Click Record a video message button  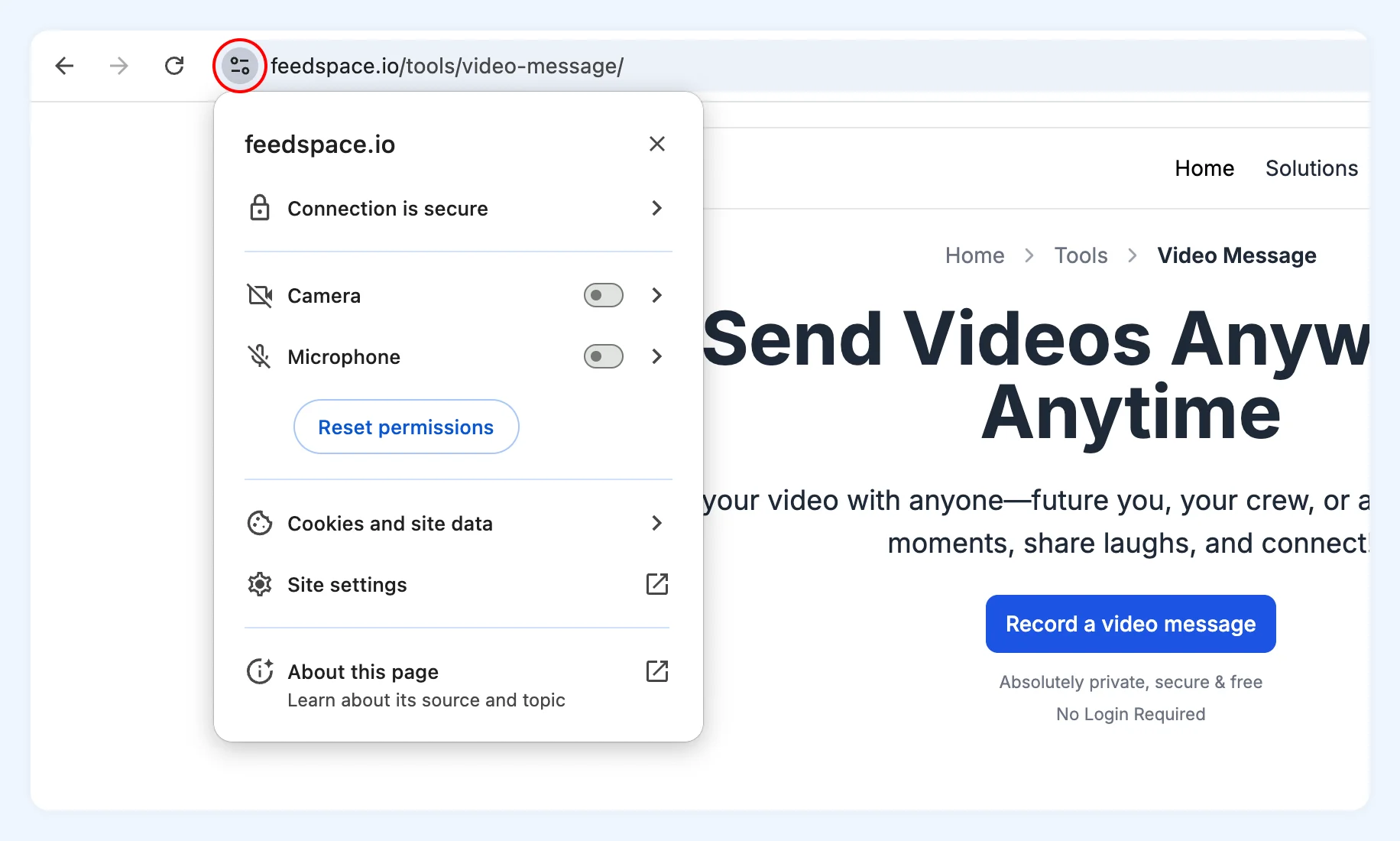click(x=1130, y=624)
